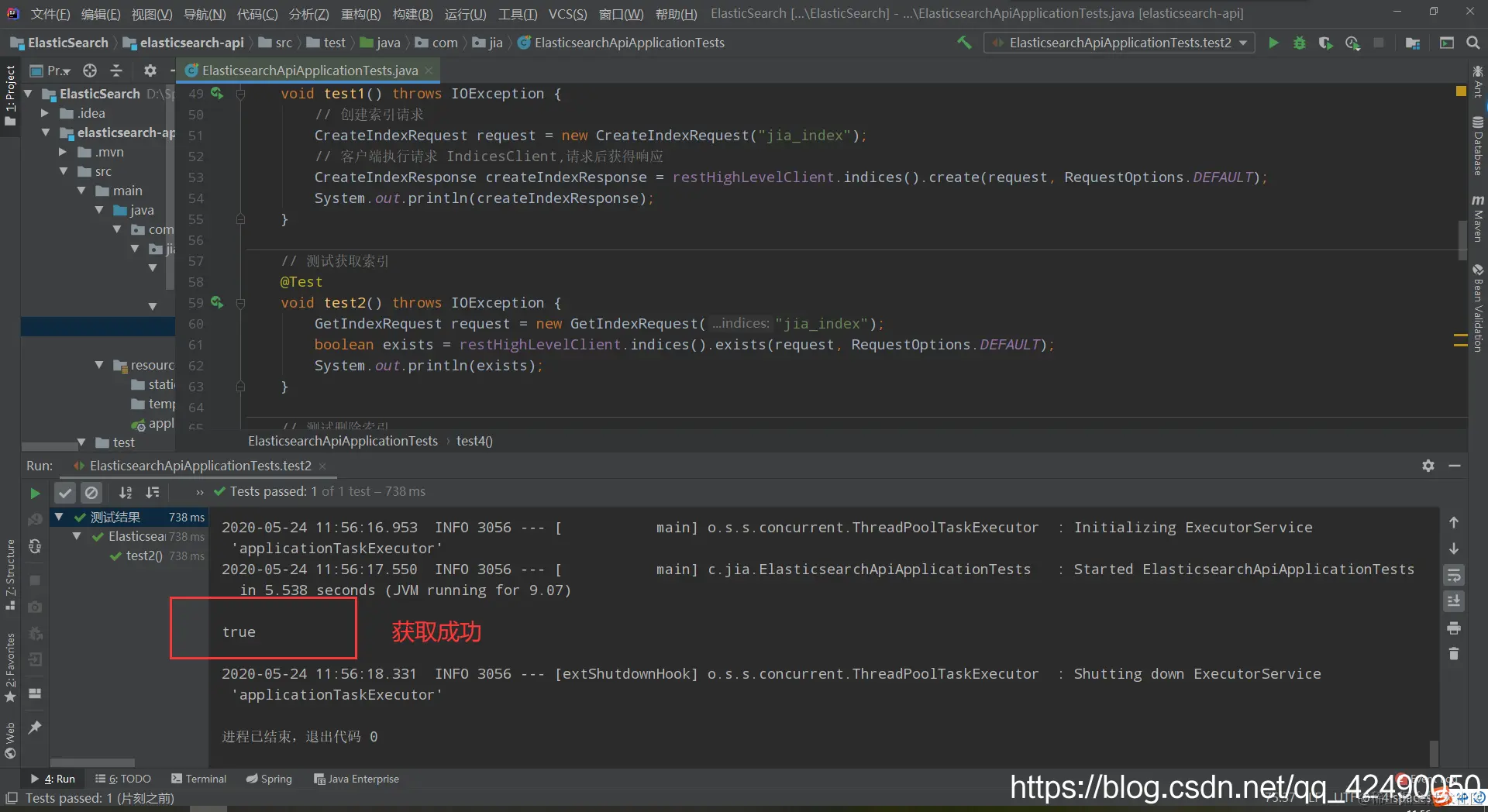The width and height of the screenshot is (1488, 812).
Task: Expand the .idea folder node
Action: 45,113
